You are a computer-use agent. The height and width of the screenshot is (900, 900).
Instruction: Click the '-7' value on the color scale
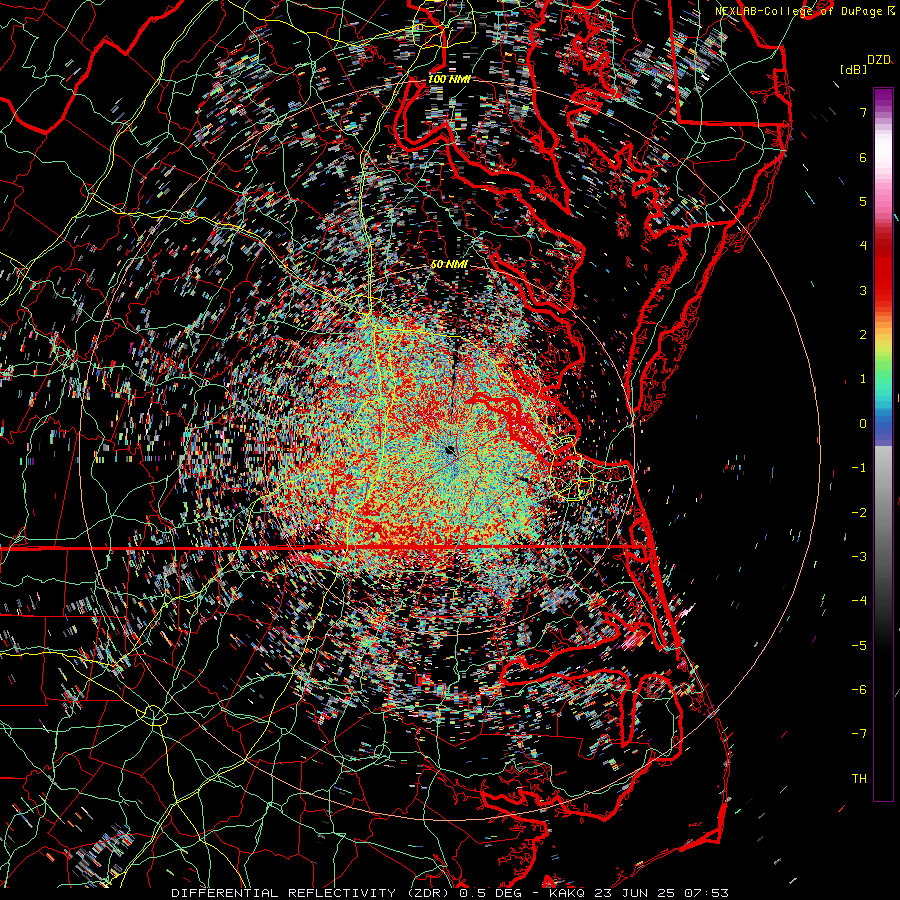859,734
